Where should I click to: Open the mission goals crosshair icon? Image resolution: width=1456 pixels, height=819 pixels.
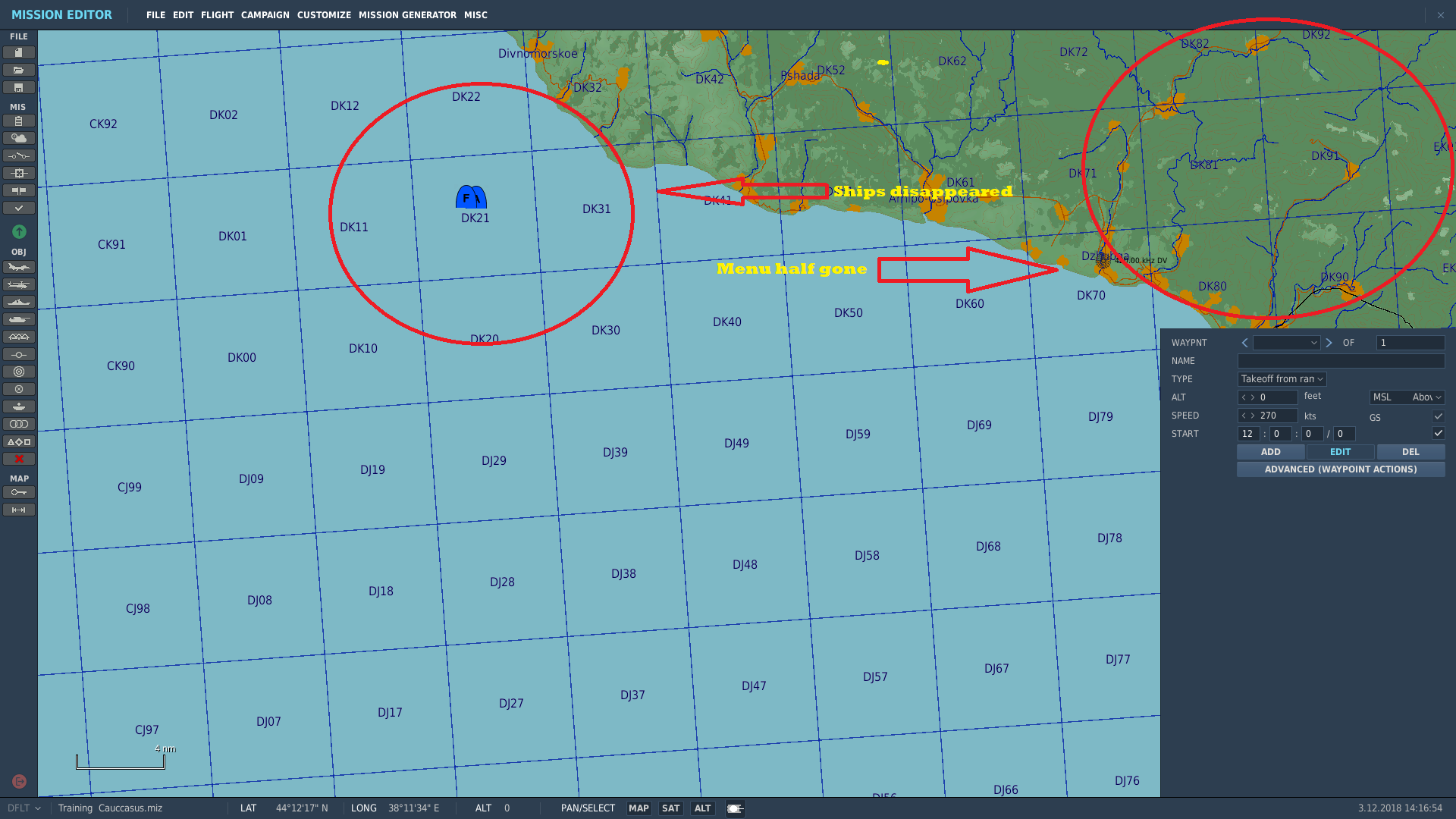click(19, 173)
